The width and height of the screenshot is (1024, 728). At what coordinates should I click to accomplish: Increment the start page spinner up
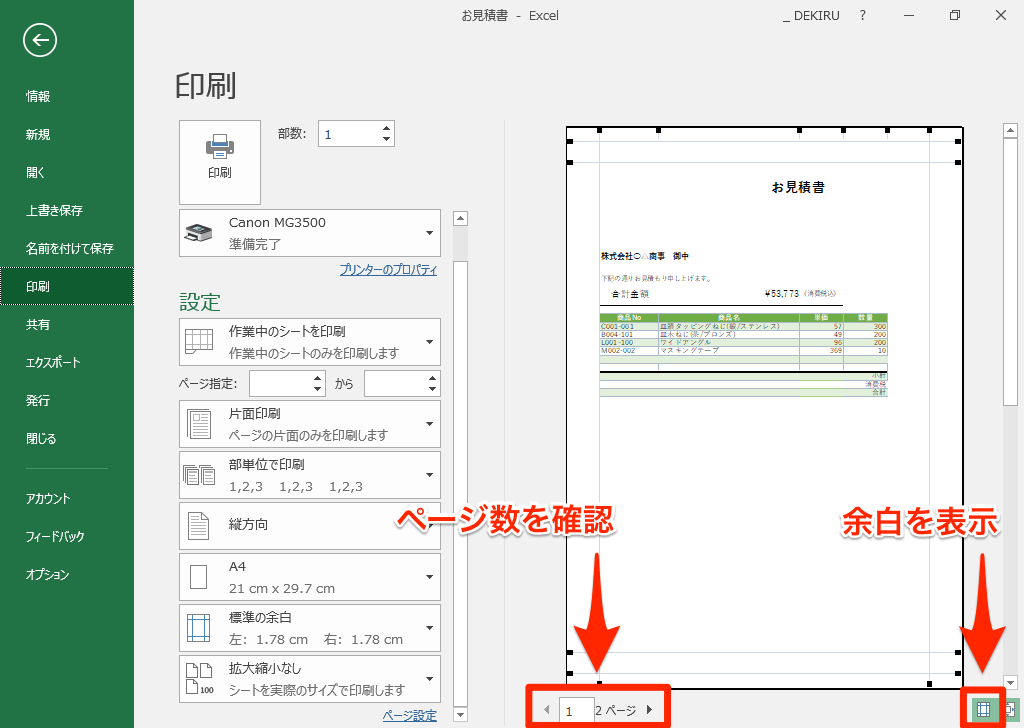[318, 378]
